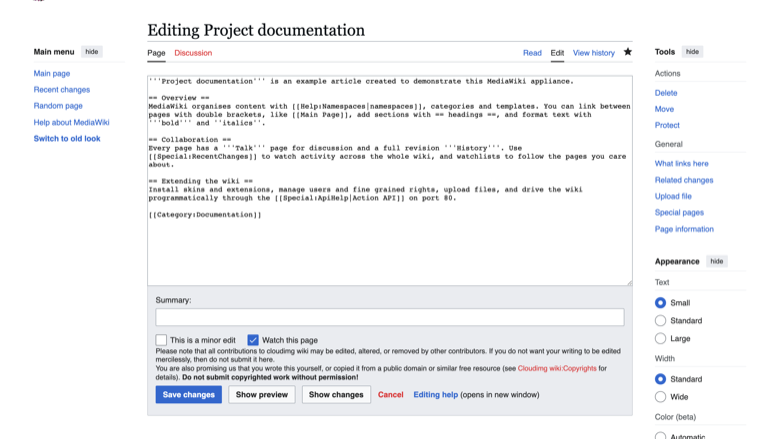This screenshot has width=780, height=439.
Task: Go to the Read tab
Action: point(532,53)
